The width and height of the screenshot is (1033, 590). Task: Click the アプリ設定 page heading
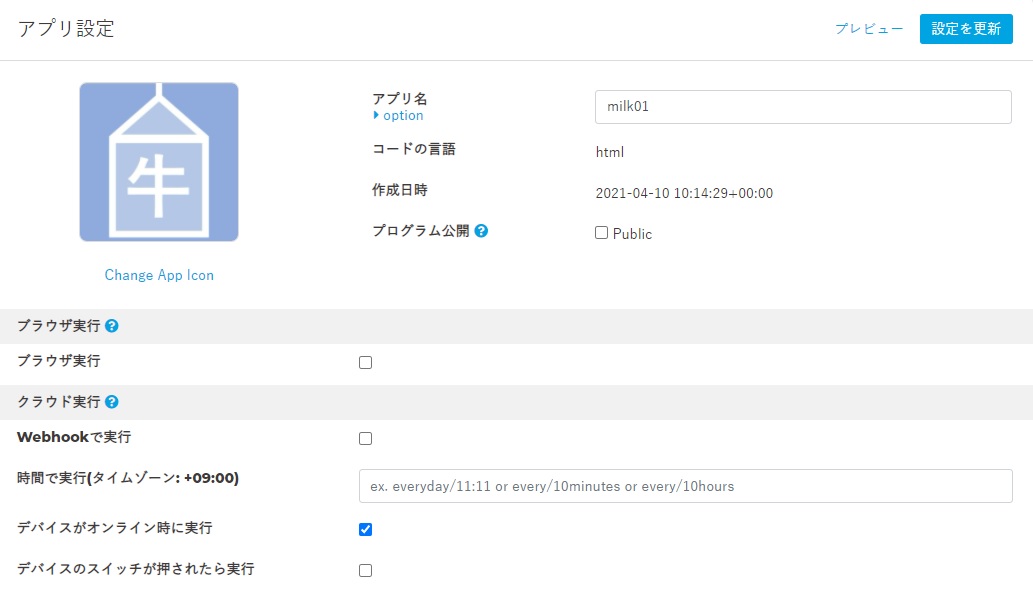(66, 29)
